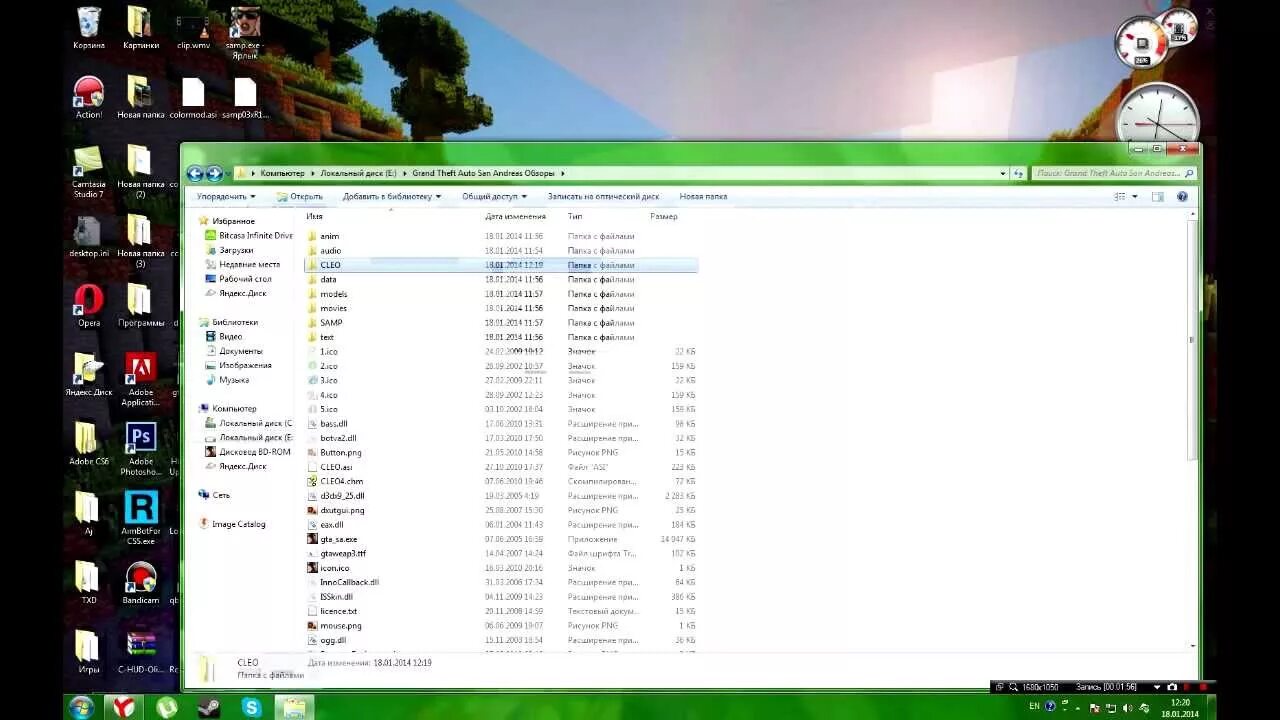Go forward in Explorer navigation
The width and height of the screenshot is (1280, 720).
214,173
